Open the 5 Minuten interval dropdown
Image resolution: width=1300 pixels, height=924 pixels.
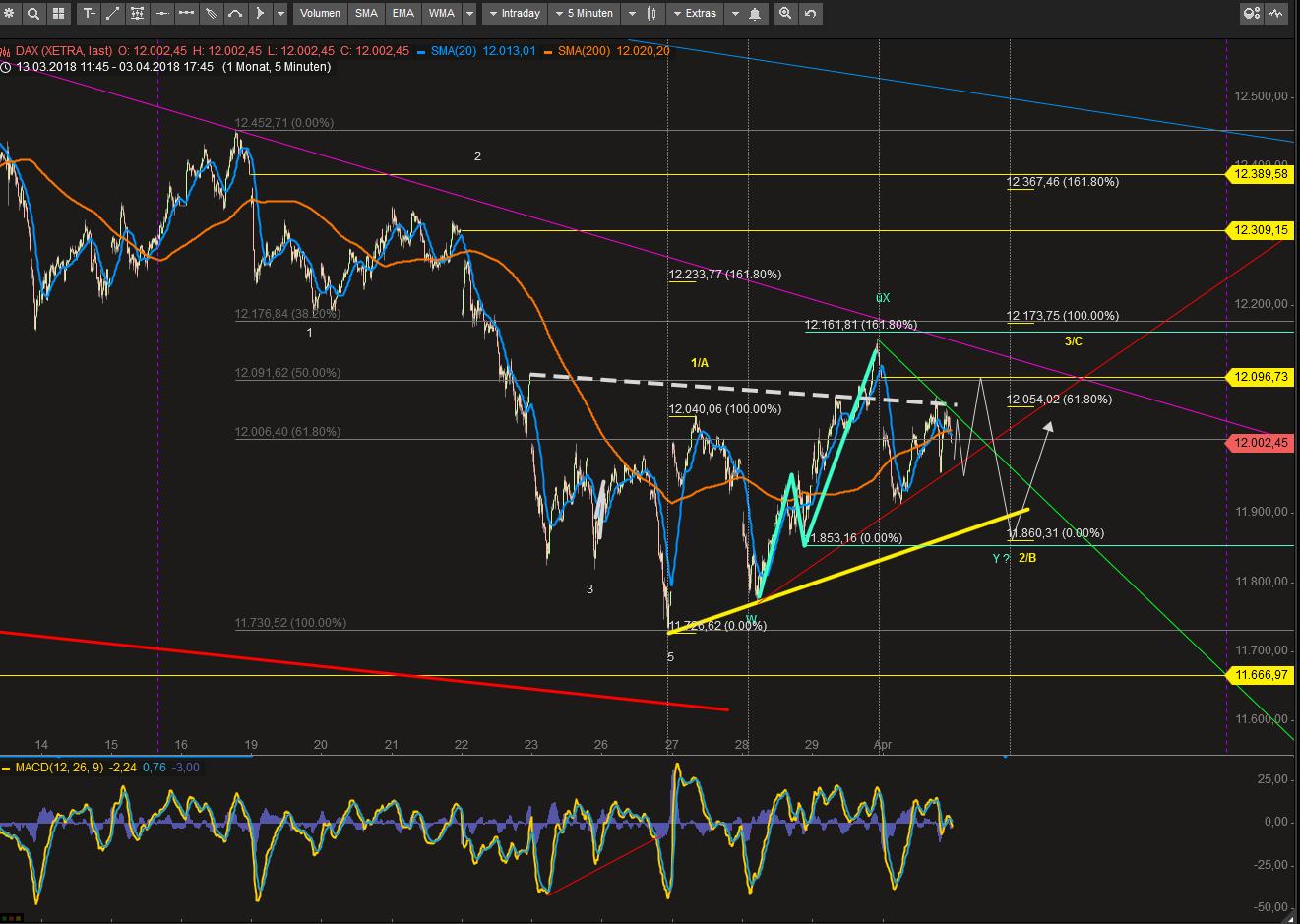click(x=585, y=14)
